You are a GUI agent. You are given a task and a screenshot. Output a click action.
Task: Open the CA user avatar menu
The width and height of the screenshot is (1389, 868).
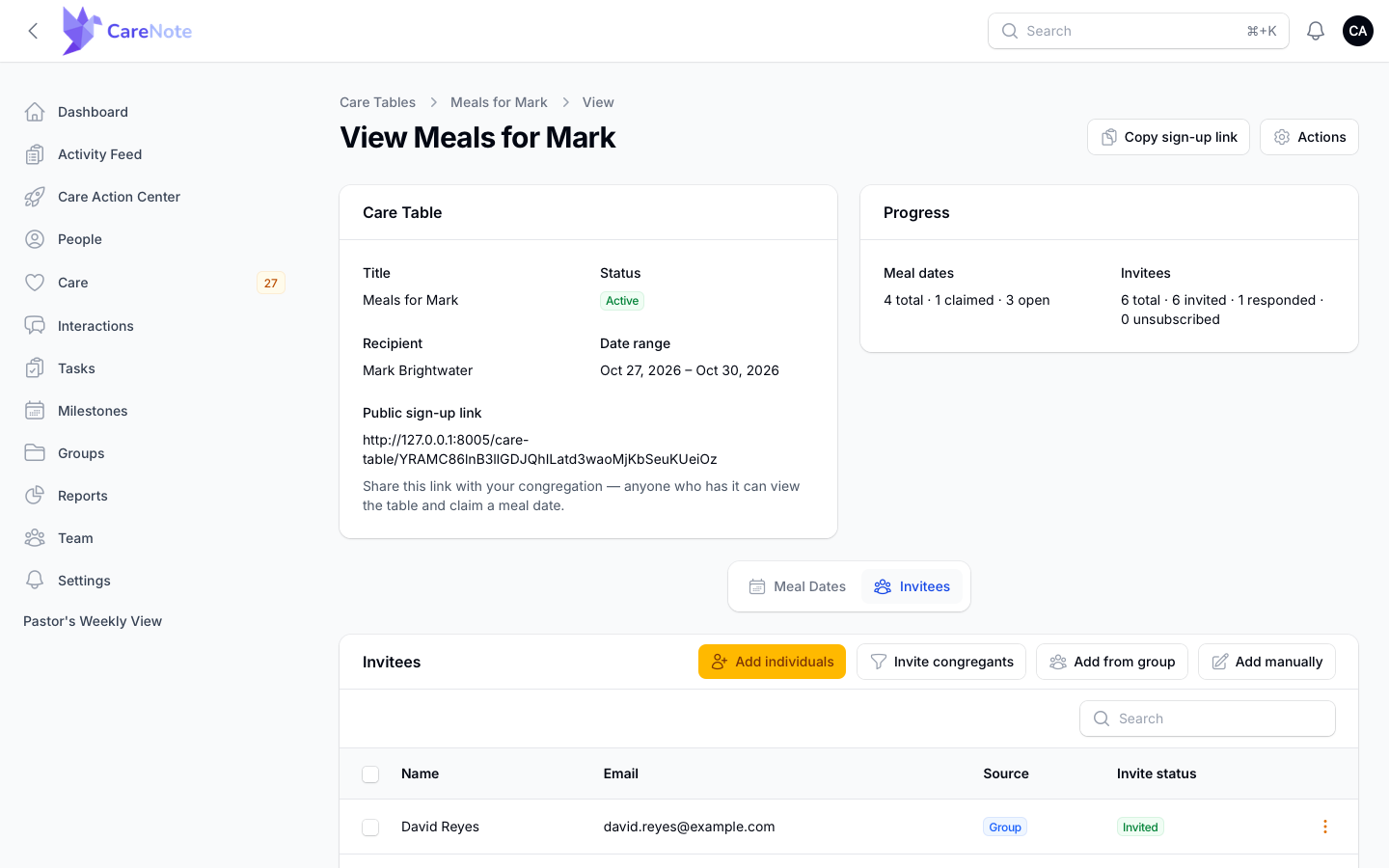[x=1358, y=31]
